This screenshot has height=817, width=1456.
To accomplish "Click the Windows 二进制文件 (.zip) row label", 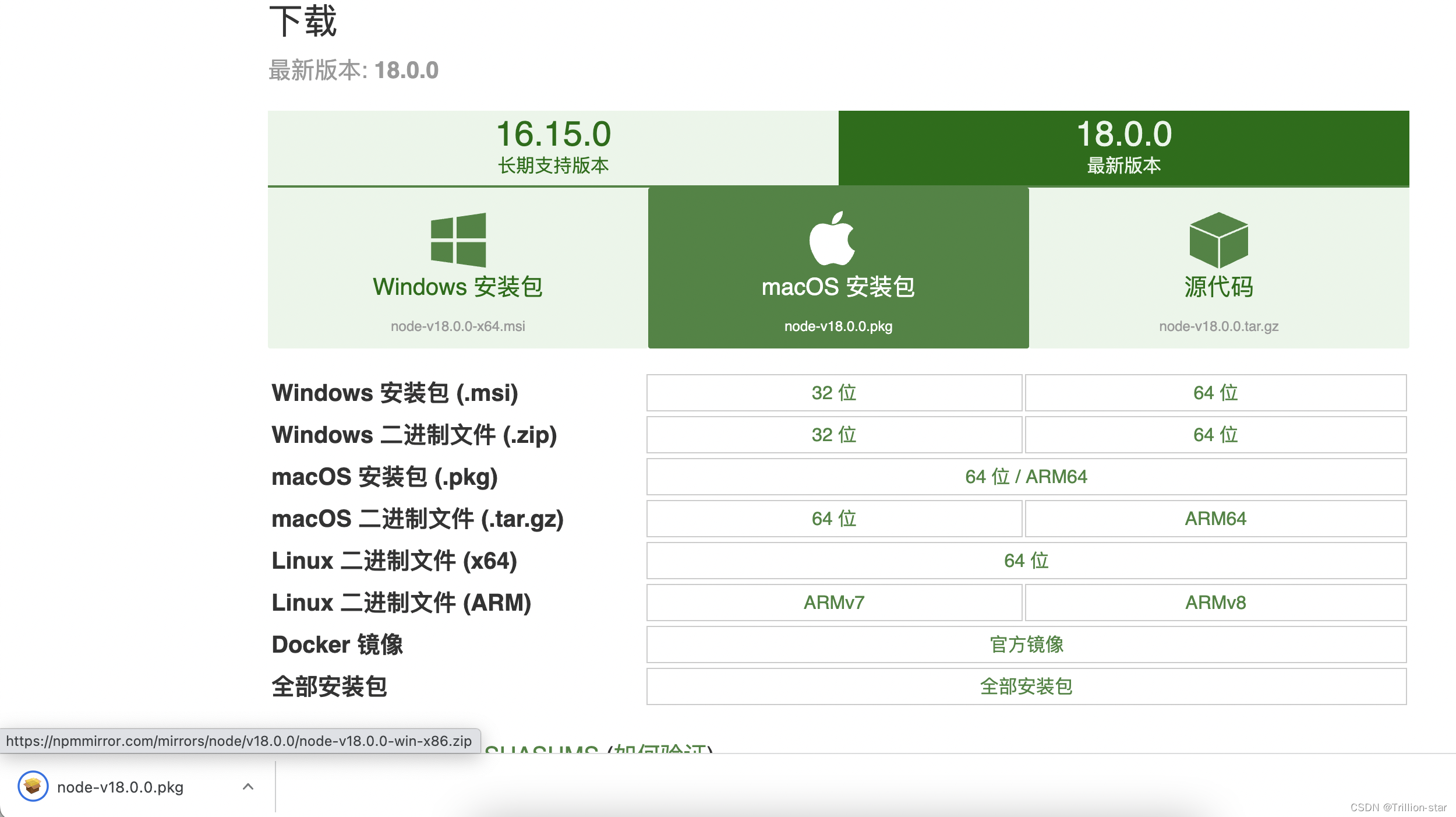I will pyautogui.click(x=415, y=435).
